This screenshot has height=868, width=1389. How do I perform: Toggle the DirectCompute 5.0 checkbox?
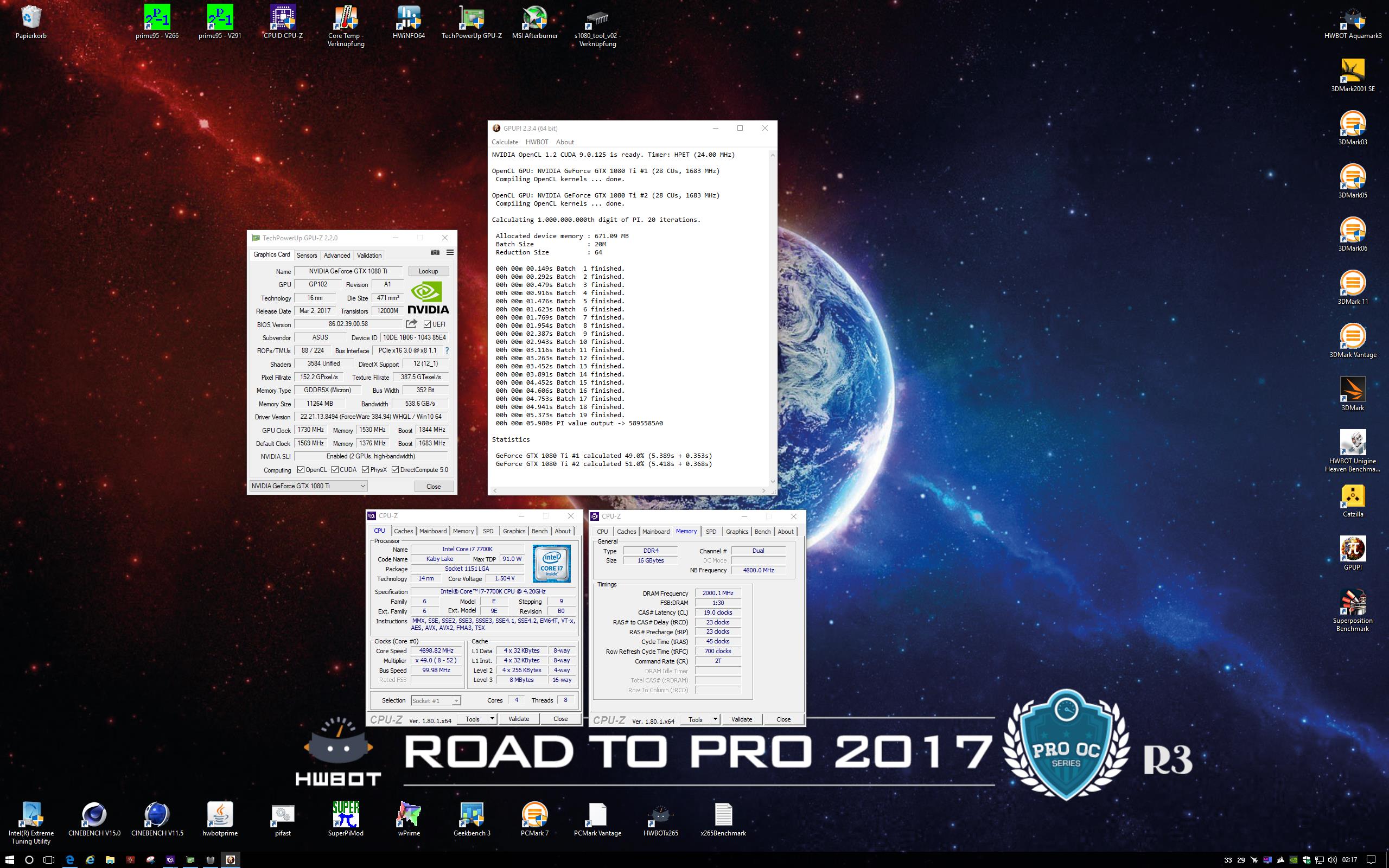coord(395,470)
